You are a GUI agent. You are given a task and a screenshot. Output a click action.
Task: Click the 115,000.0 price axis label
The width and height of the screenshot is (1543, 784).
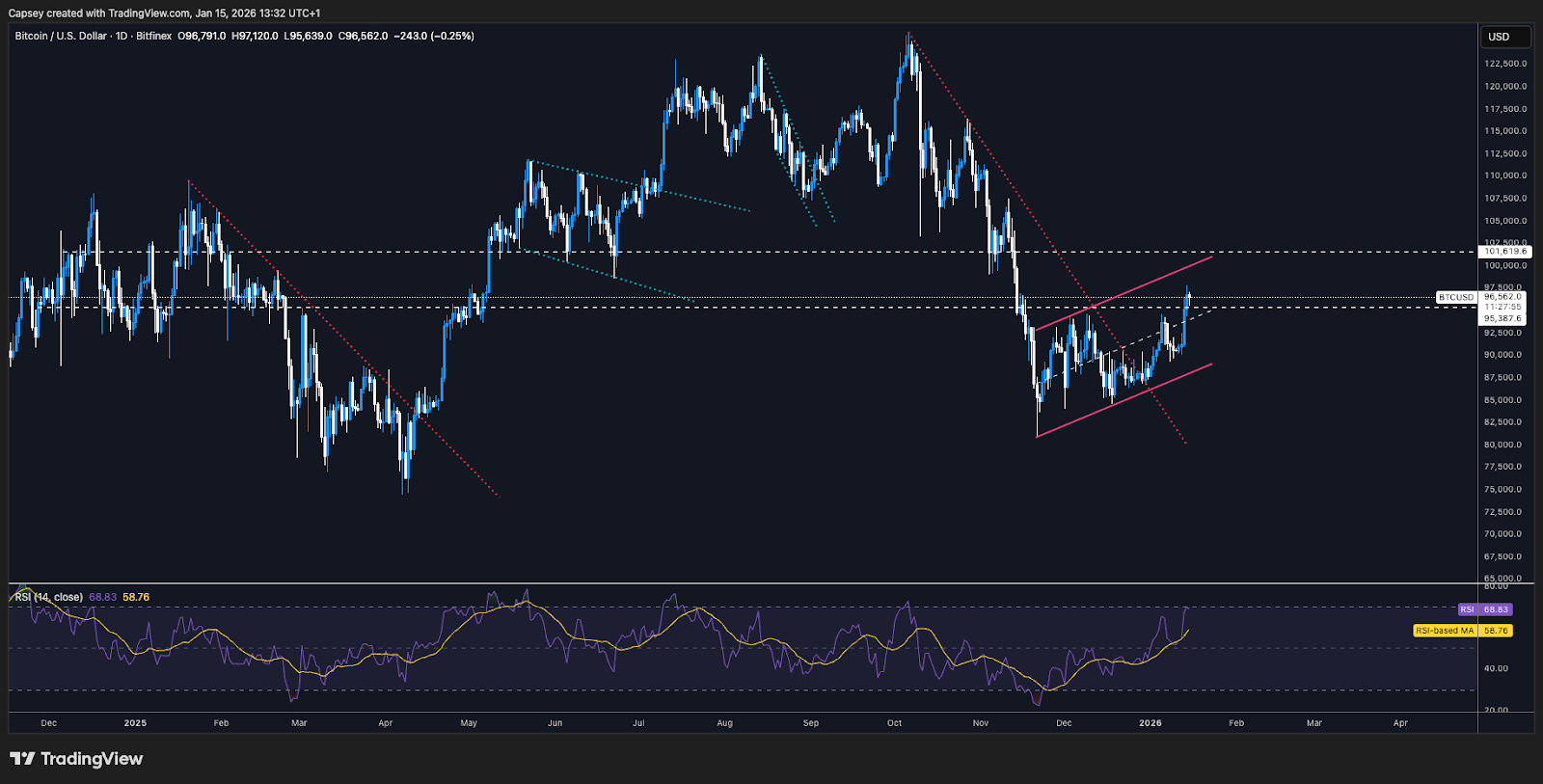(1505, 131)
